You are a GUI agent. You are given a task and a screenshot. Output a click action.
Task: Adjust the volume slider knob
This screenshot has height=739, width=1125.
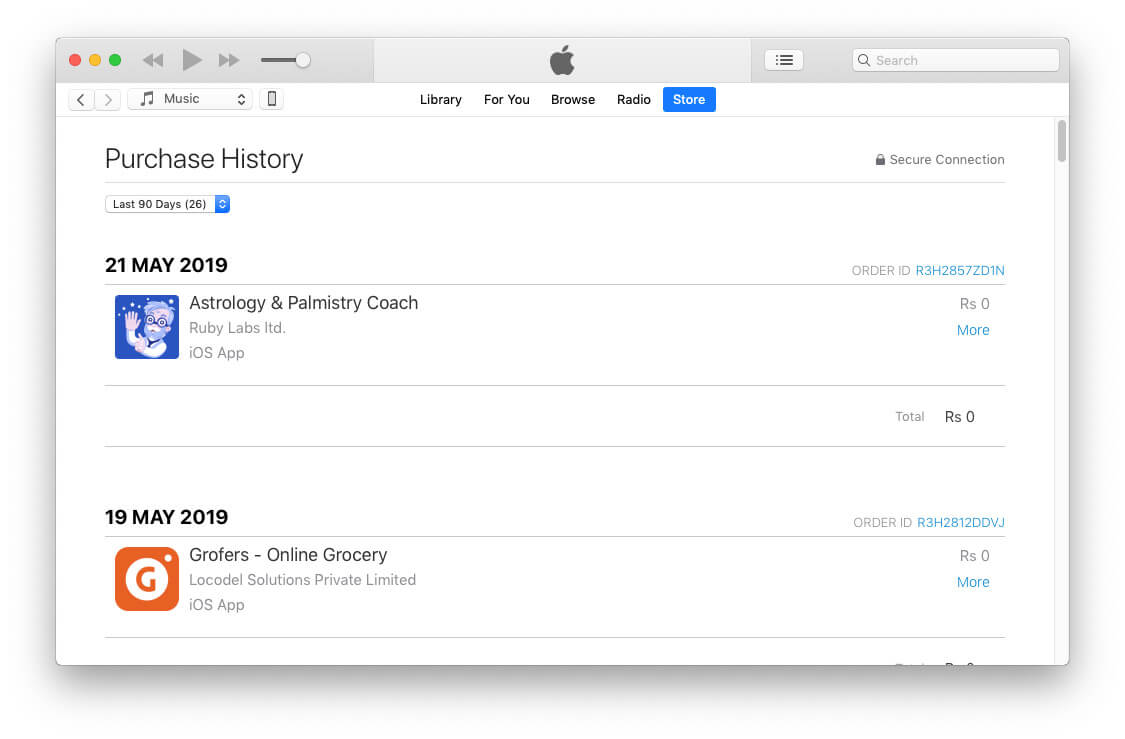(303, 60)
